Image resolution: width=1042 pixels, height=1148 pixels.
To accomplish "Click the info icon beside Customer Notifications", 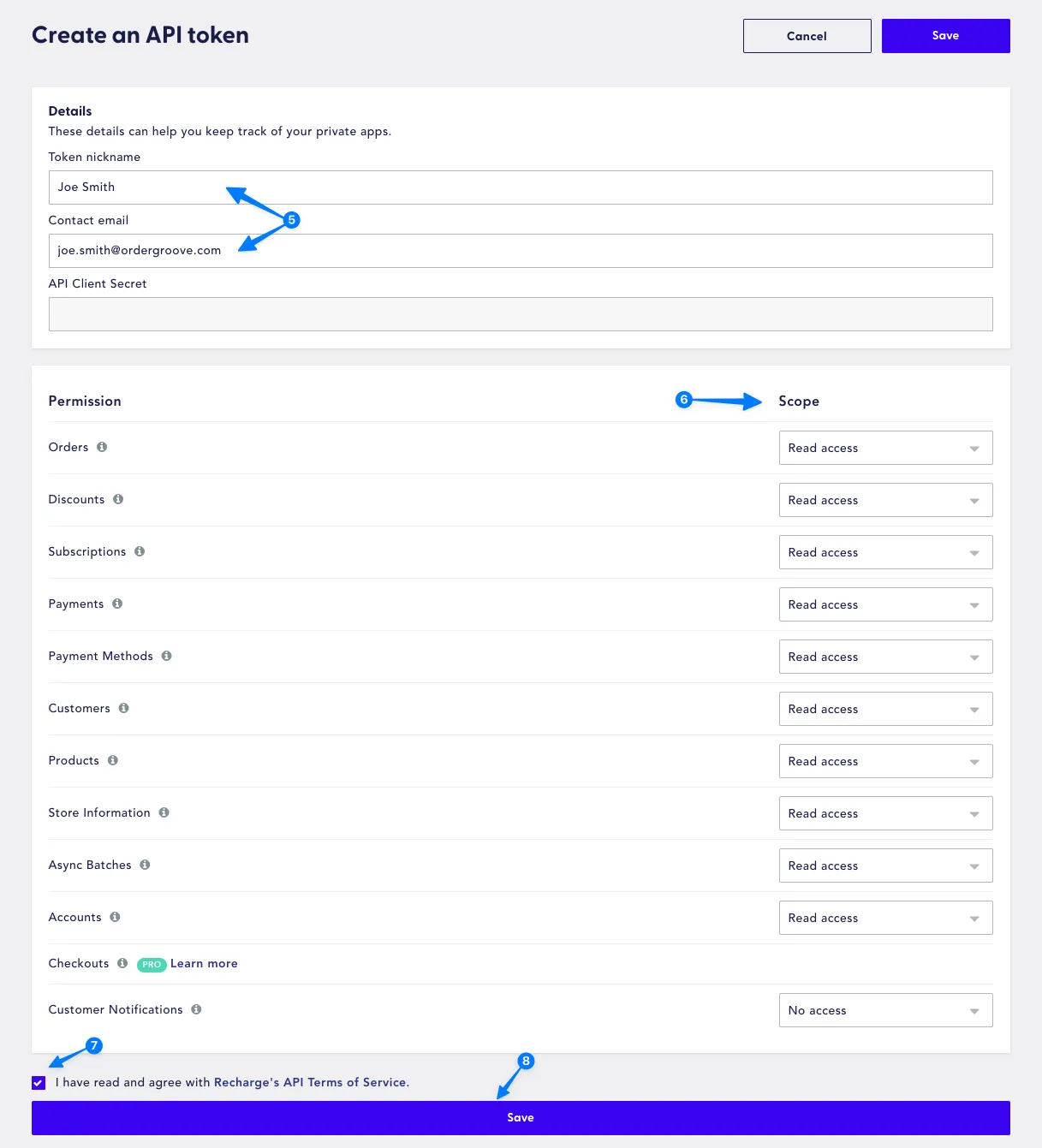I will click(x=196, y=1009).
